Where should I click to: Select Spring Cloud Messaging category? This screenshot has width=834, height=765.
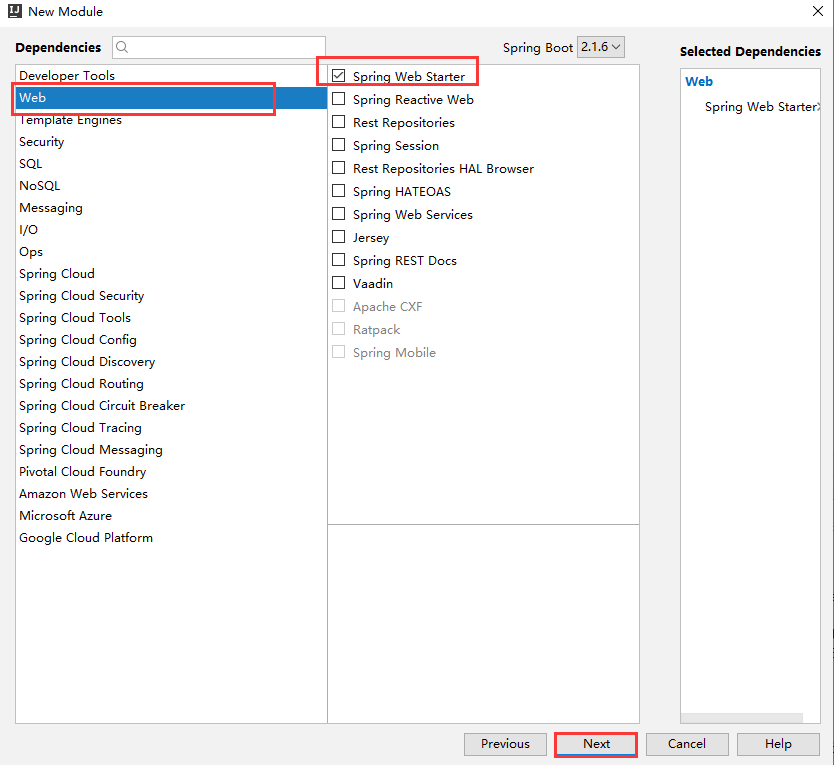coord(171,450)
